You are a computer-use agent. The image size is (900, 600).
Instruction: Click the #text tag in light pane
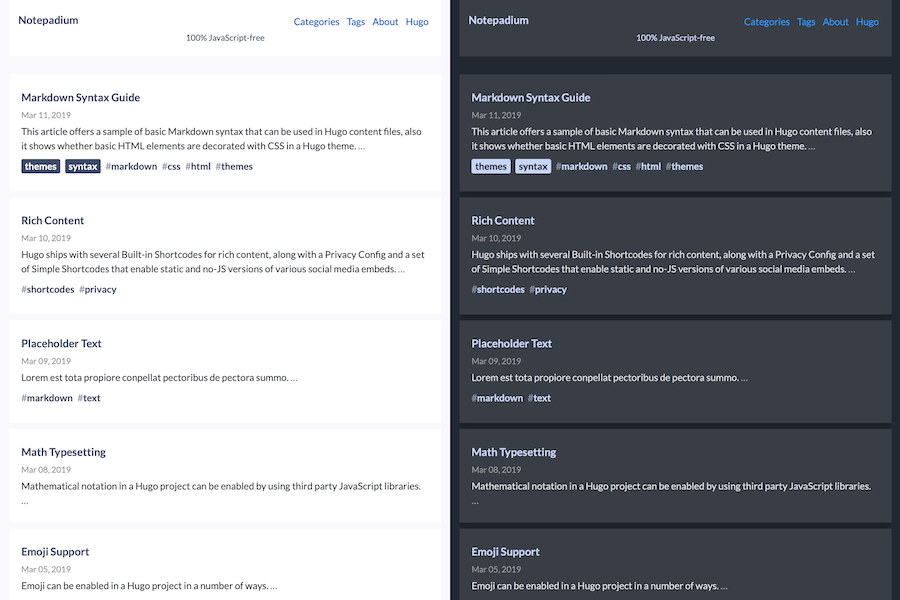(x=89, y=399)
